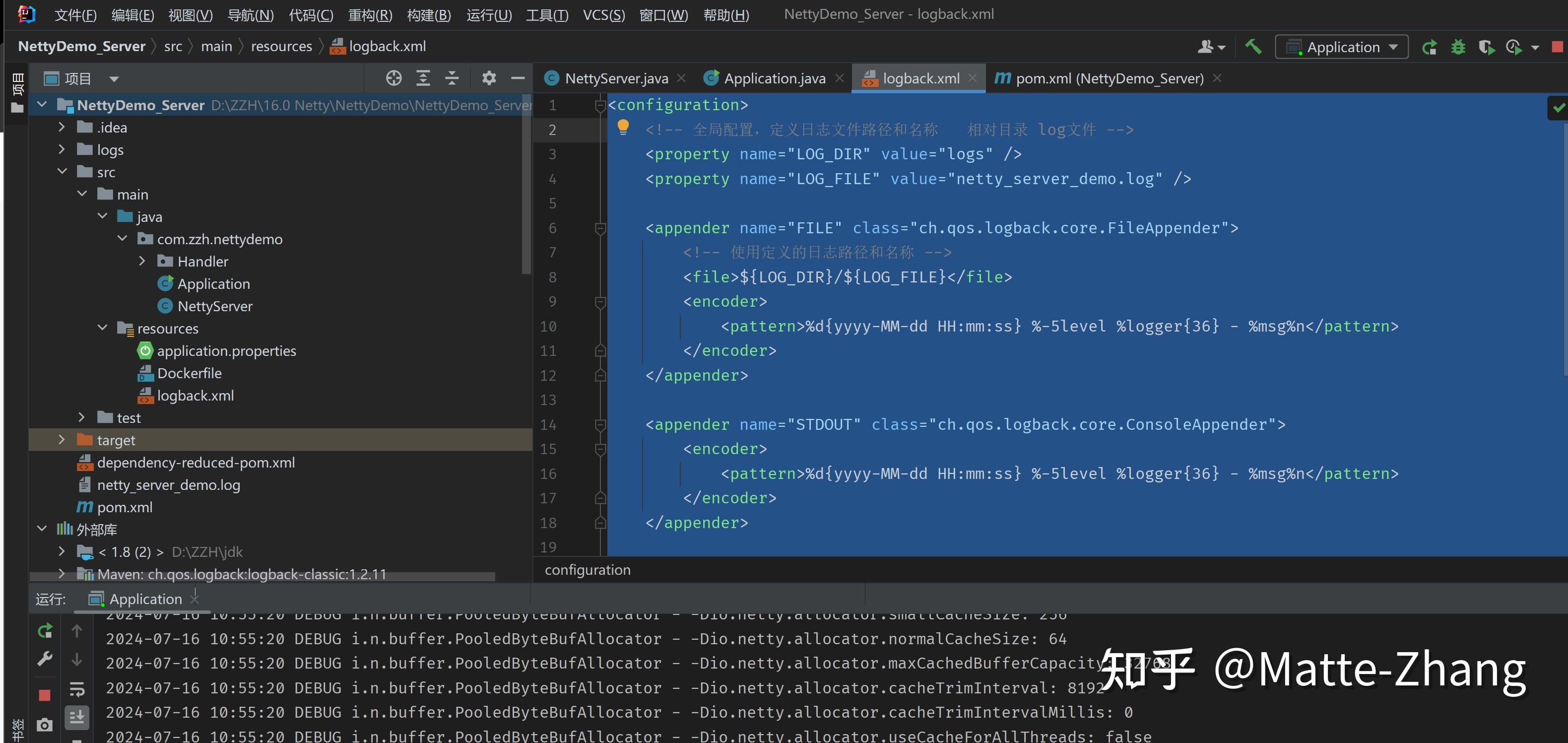Open project panel gear settings
Image resolution: width=1568 pixels, height=743 pixels.
click(489, 78)
